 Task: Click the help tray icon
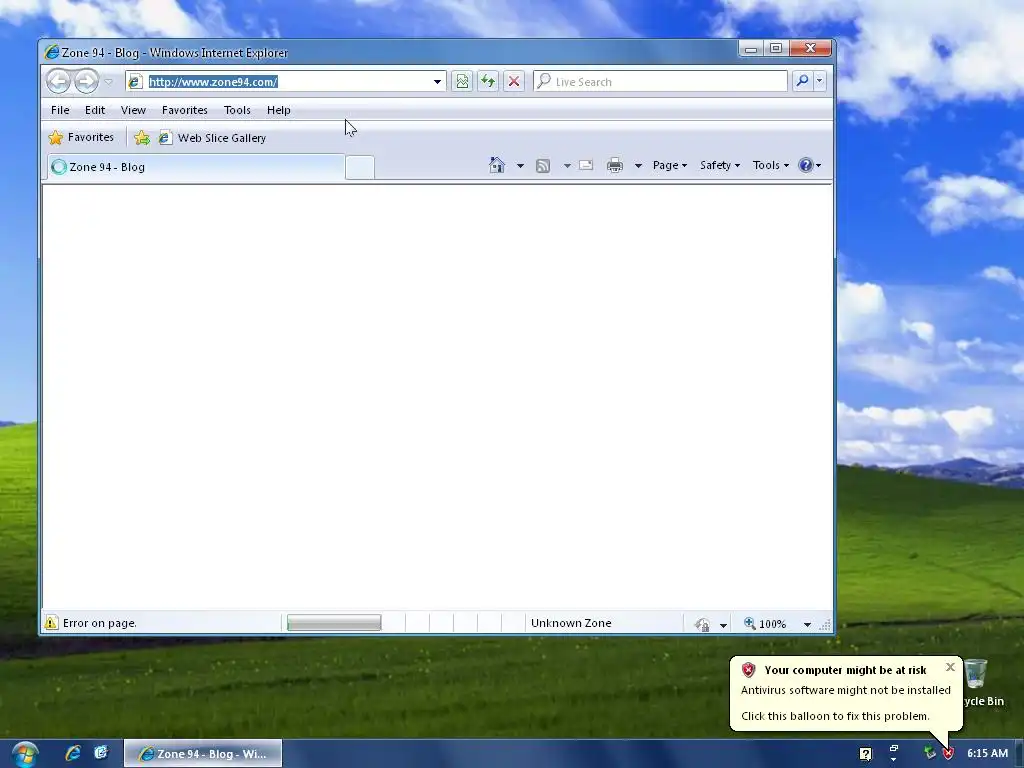click(x=865, y=754)
